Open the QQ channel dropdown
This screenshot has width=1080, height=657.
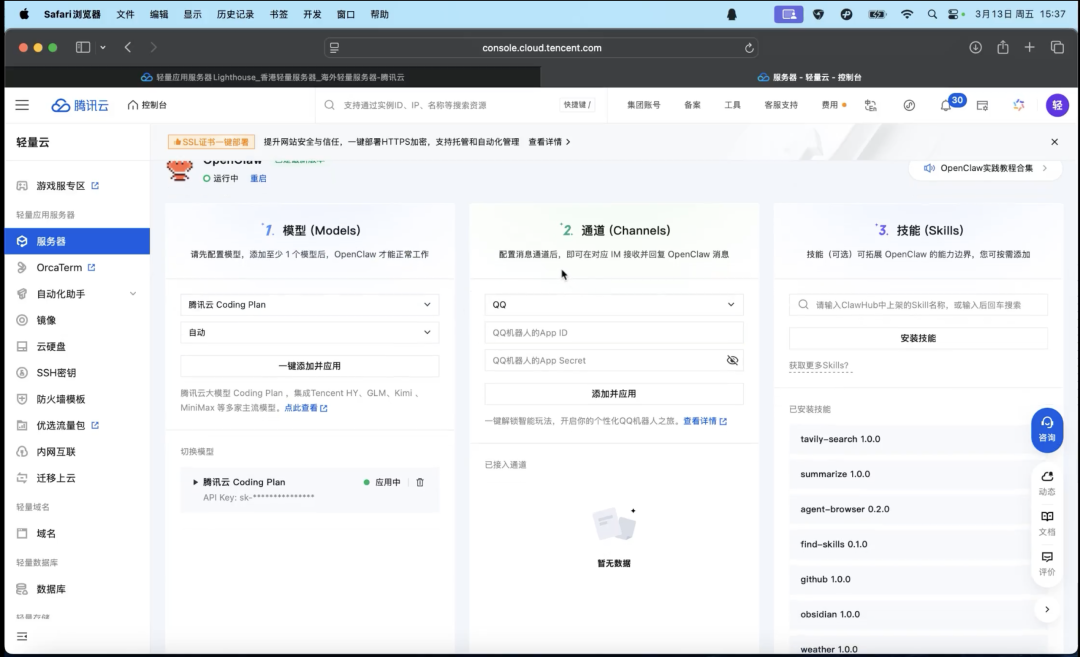613,304
